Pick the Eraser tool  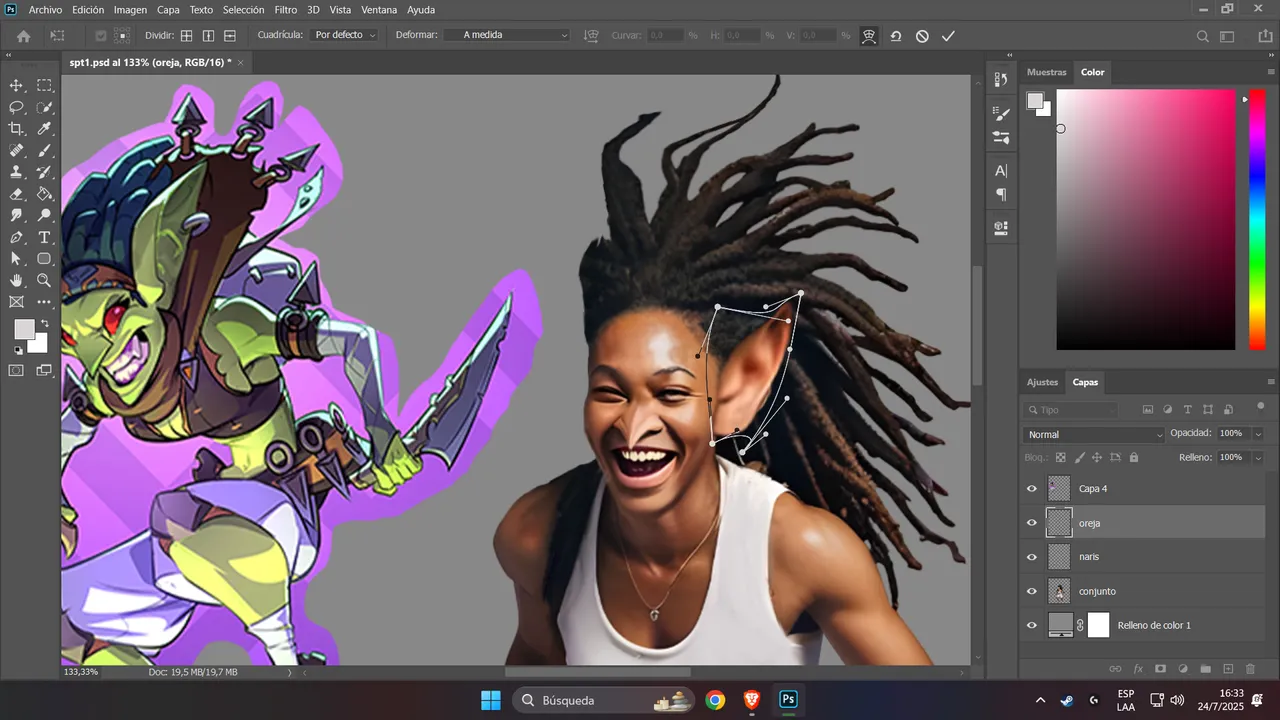coord(17,194)
